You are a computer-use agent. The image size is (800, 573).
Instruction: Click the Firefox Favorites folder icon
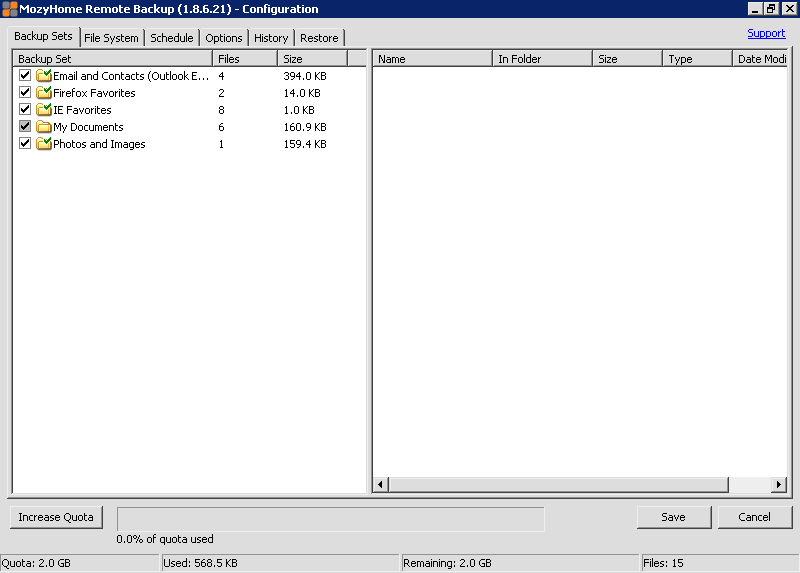(44, 92)
